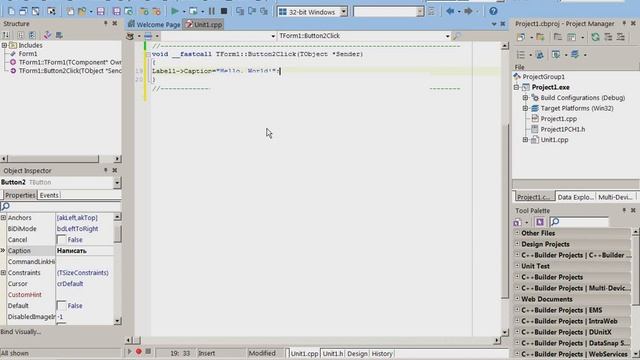Image resolution: width=640 pixels, height=360 pixels.
Task: Expand Target Platforms (Win32) node
Action: point(525,109)
